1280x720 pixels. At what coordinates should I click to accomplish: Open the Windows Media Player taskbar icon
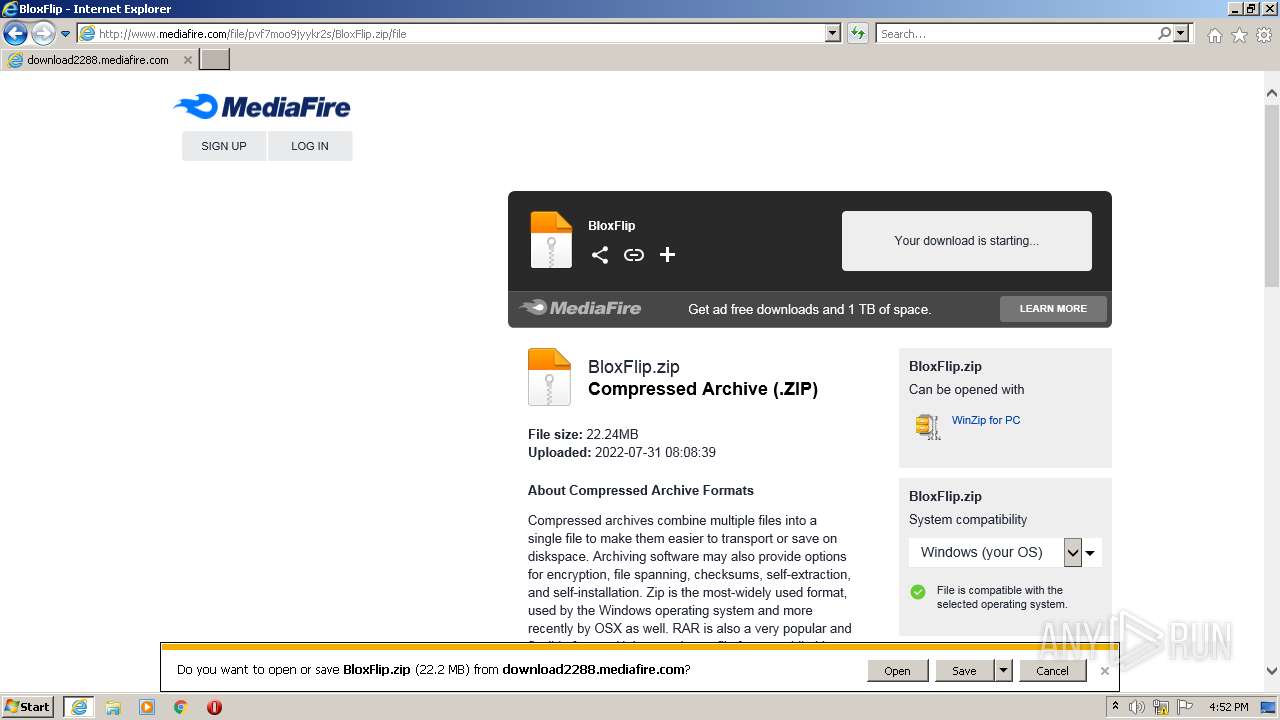click(x=147, y=707)
